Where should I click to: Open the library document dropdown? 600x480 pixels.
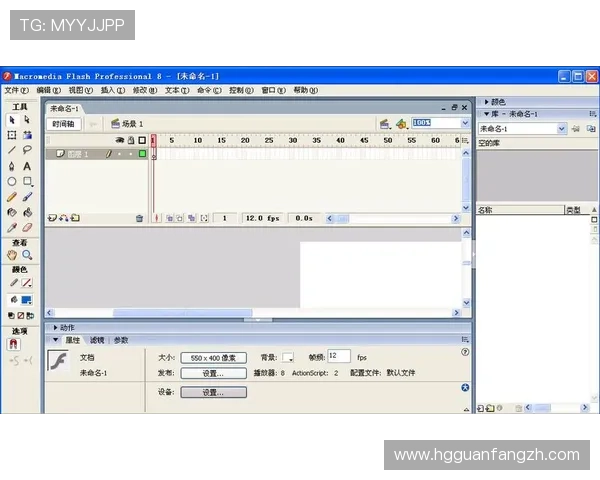point(561,129)
